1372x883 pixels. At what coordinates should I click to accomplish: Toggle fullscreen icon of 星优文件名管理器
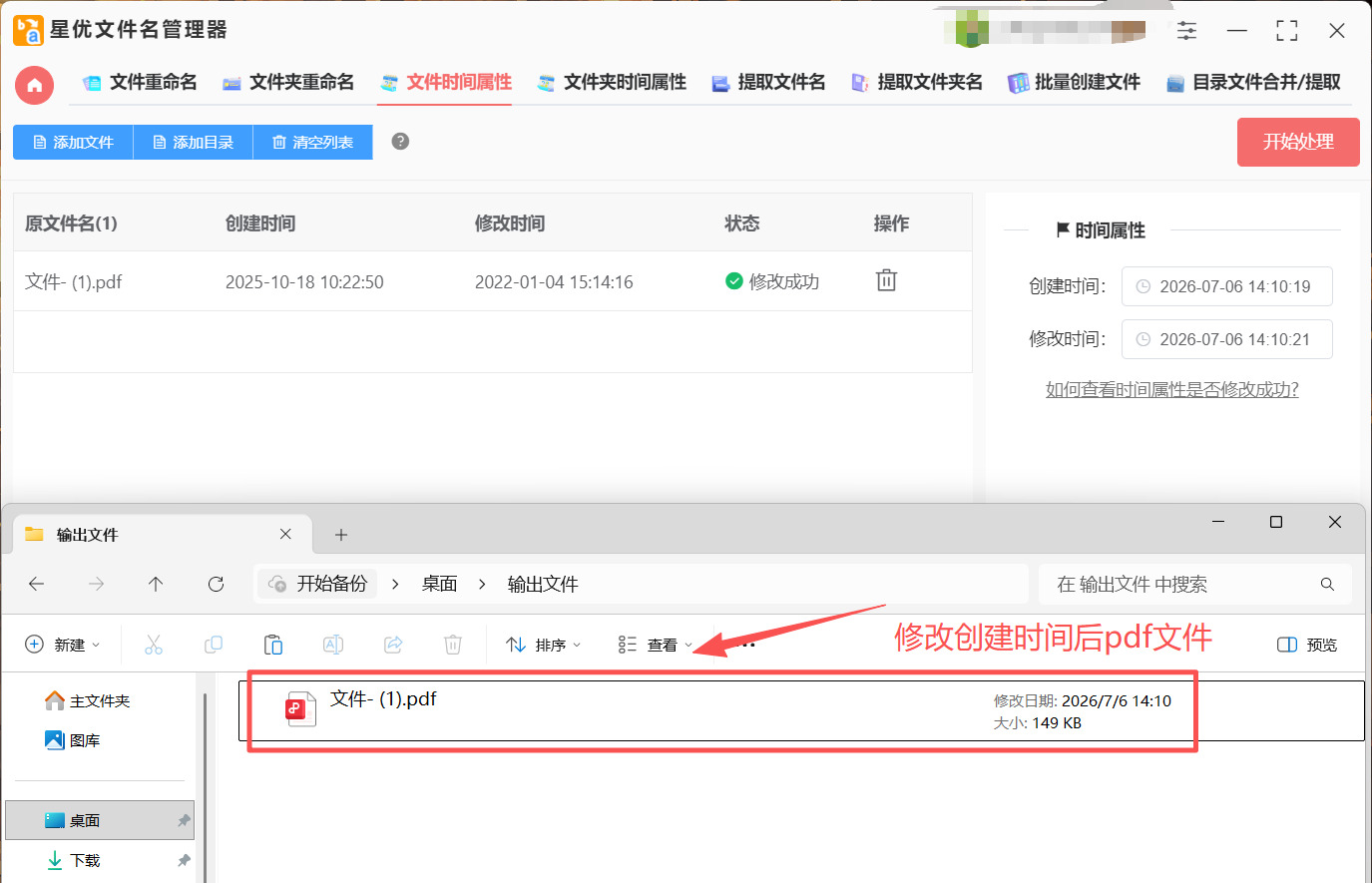coord(1286,31)
